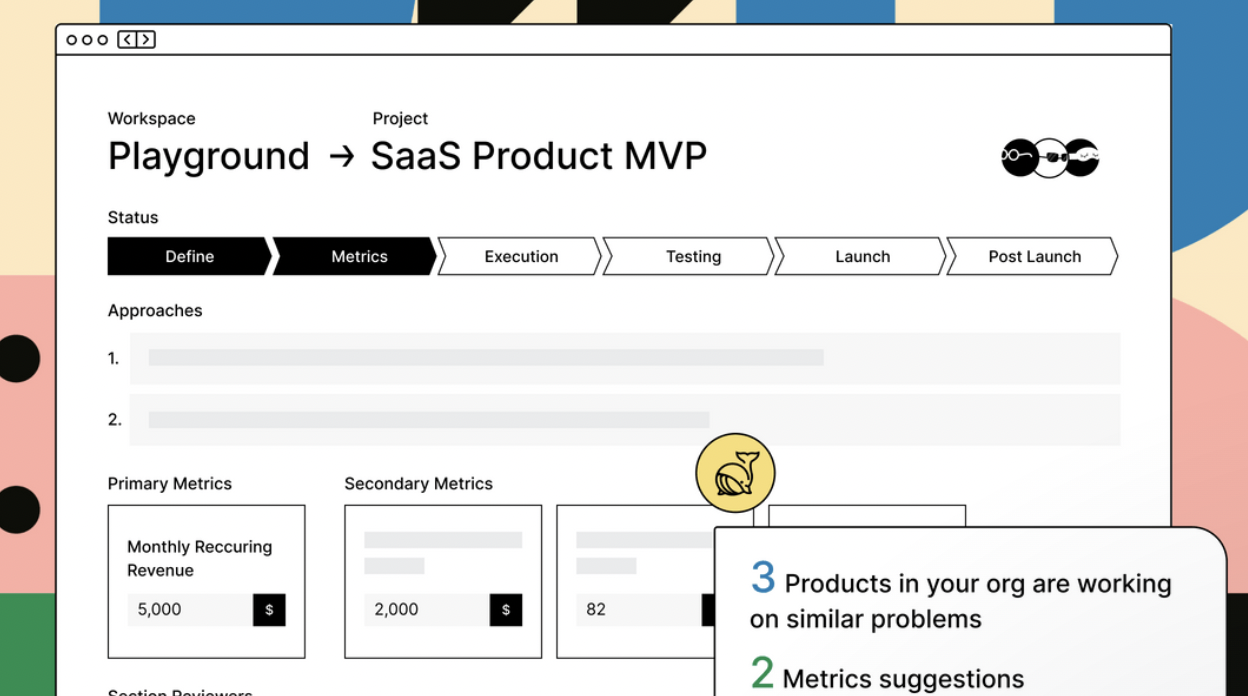Screen dimensions: 1248x696
Task: Click the rightmost team avatar
Action: coord(1082,157)
